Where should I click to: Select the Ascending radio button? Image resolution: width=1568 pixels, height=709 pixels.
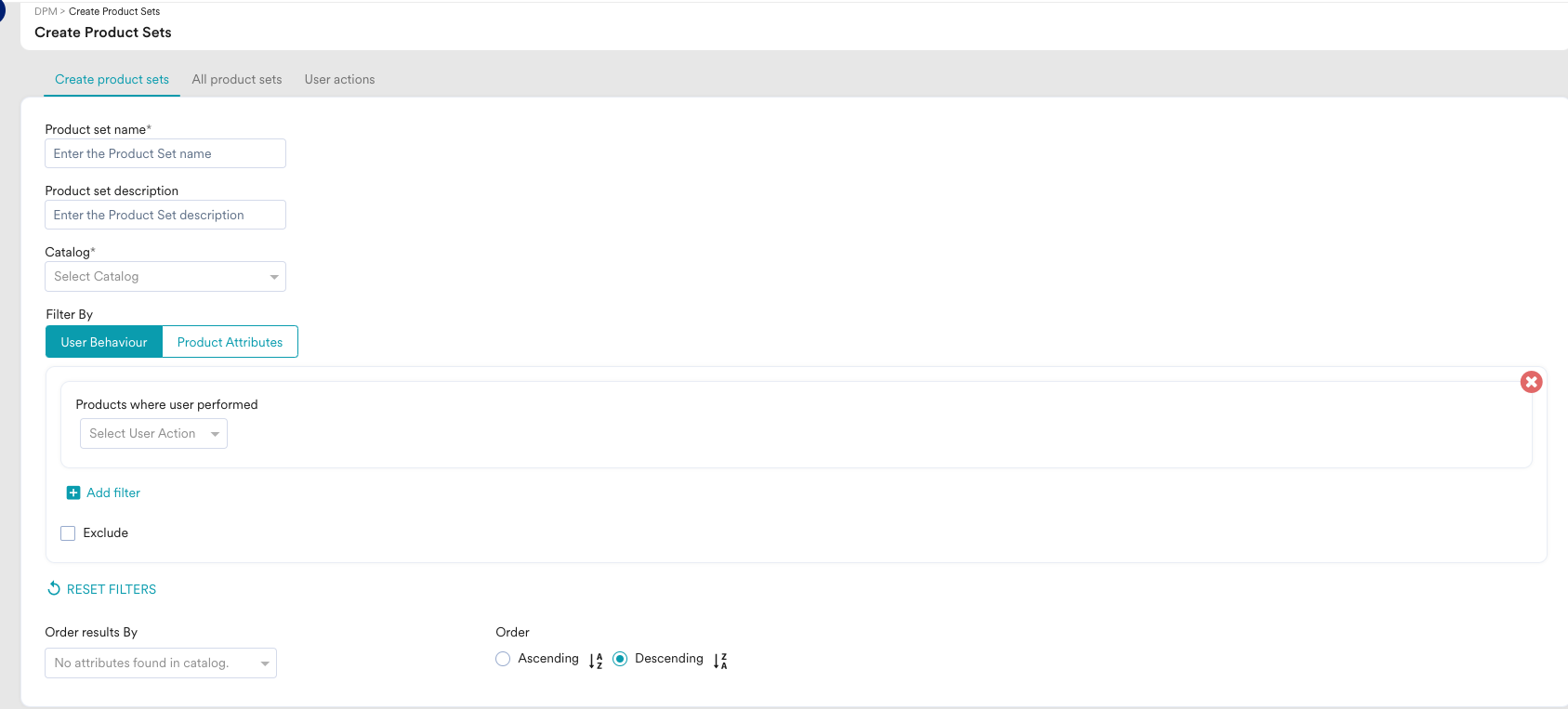(x=503, y=659)
